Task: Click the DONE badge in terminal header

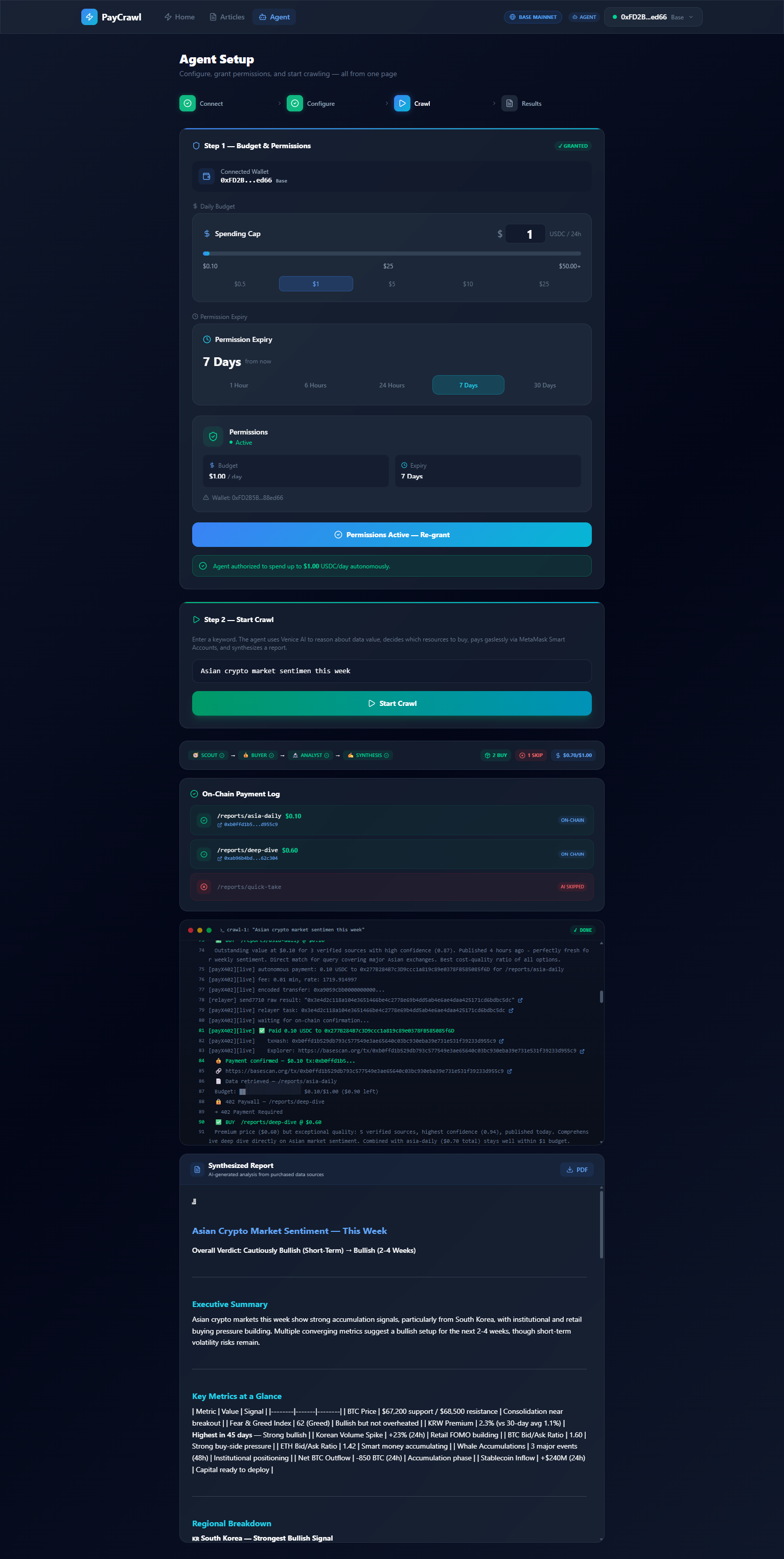Action: pyautogui.click(x=583, y=930)
